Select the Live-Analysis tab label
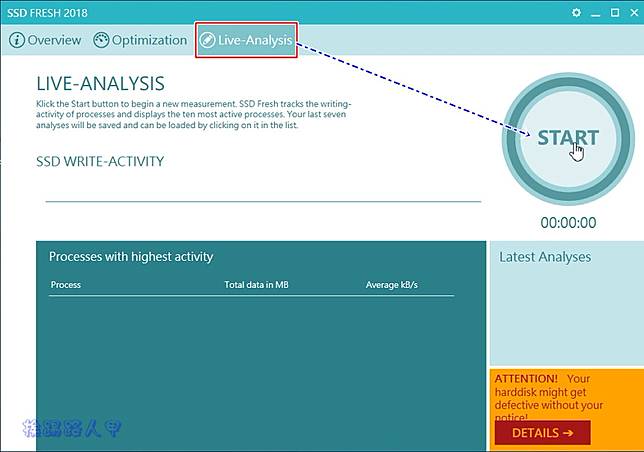The image size is (644, 452). click(255, 41)
